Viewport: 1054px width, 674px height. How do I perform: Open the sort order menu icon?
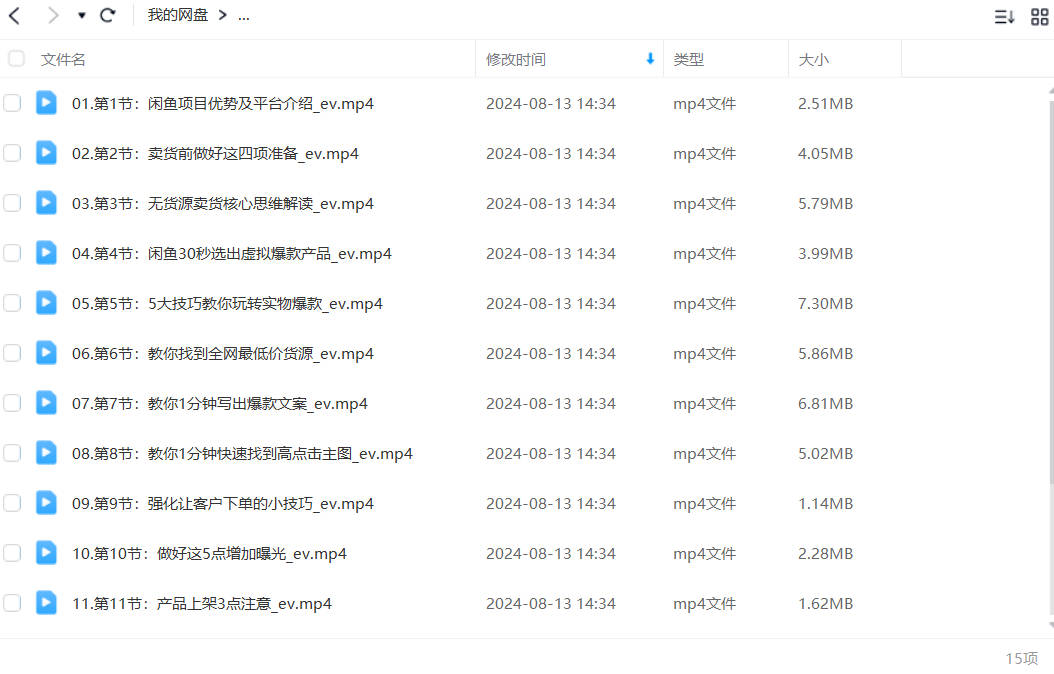1004,17
